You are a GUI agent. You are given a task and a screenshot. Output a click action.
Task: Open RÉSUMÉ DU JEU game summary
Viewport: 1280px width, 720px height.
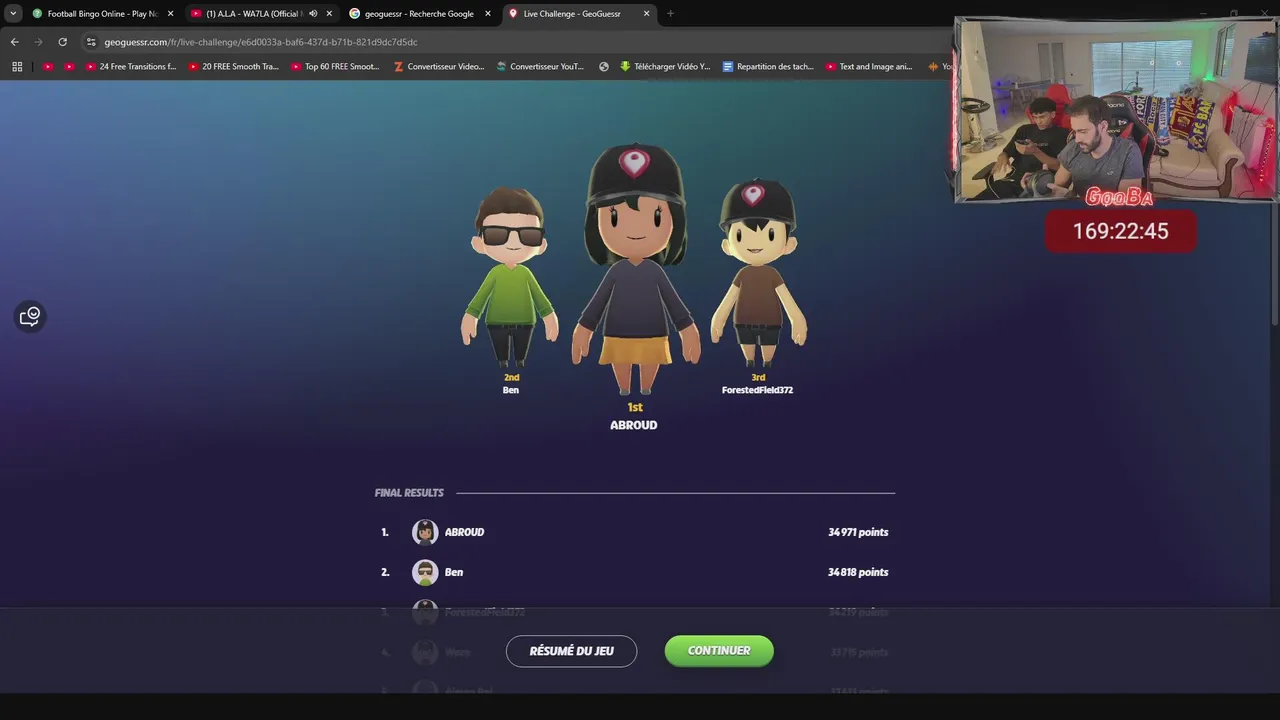click(x=571, y=651)
